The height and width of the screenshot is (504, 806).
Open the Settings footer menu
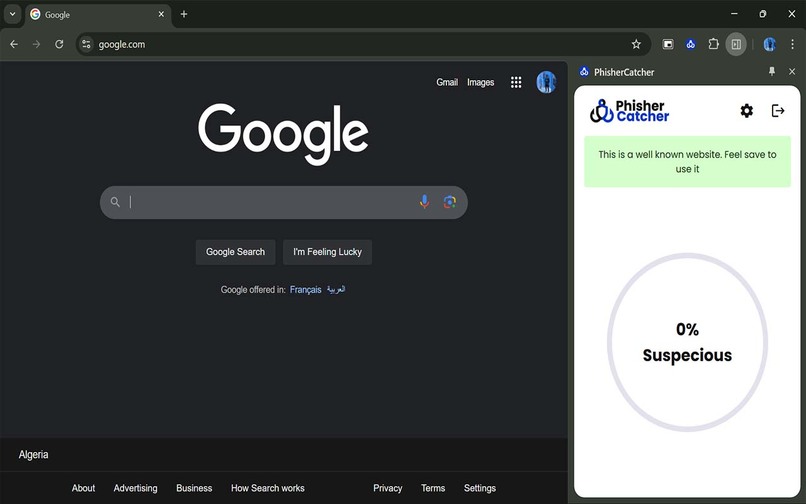(x=480, y=488)
